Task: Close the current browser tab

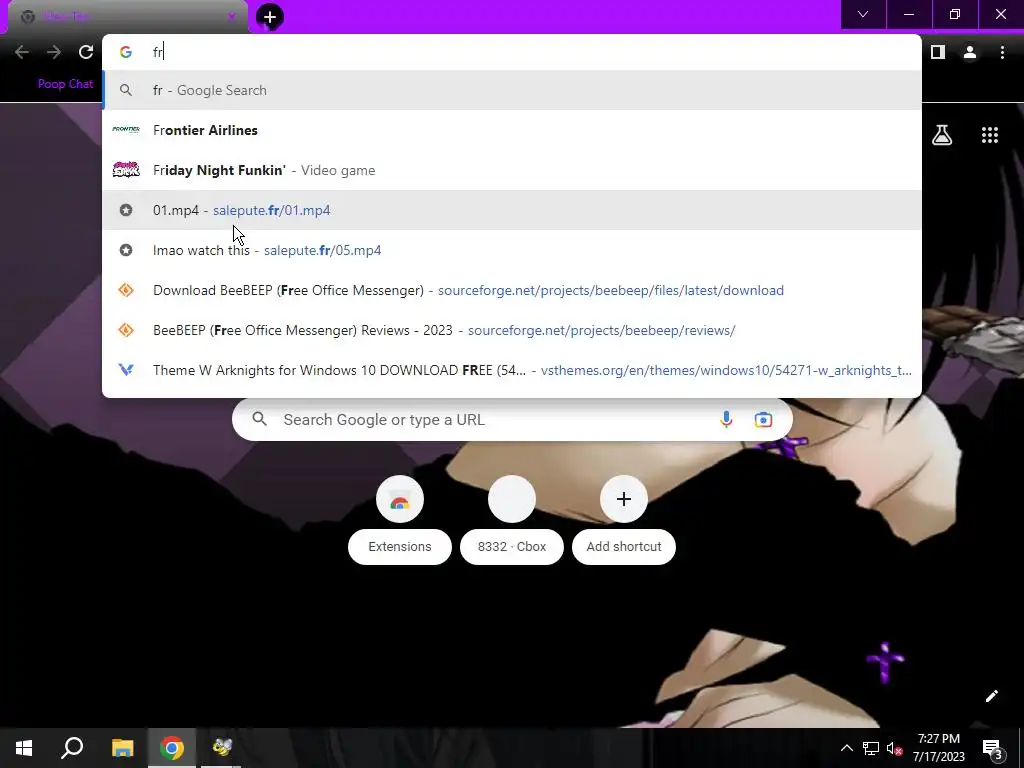Action: click(231, 17)
